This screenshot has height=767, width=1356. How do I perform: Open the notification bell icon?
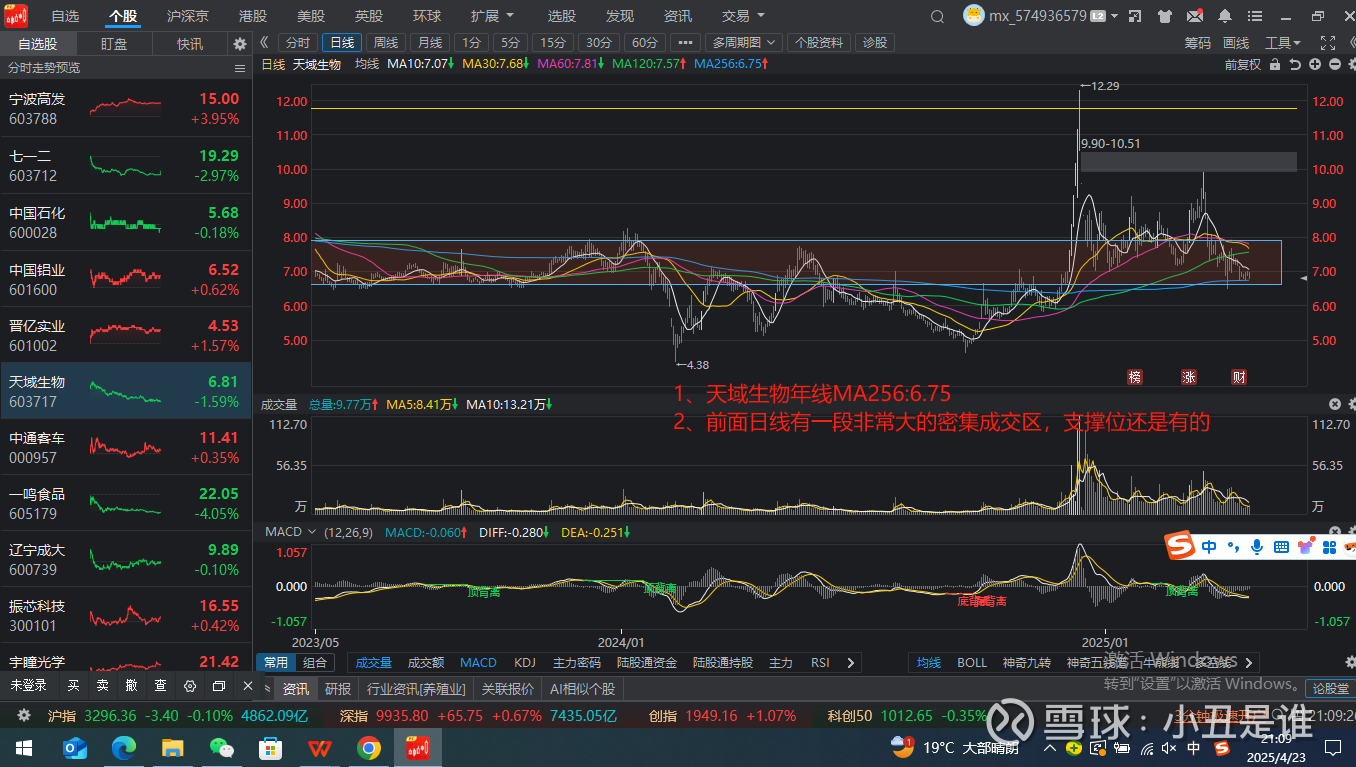1224,16
